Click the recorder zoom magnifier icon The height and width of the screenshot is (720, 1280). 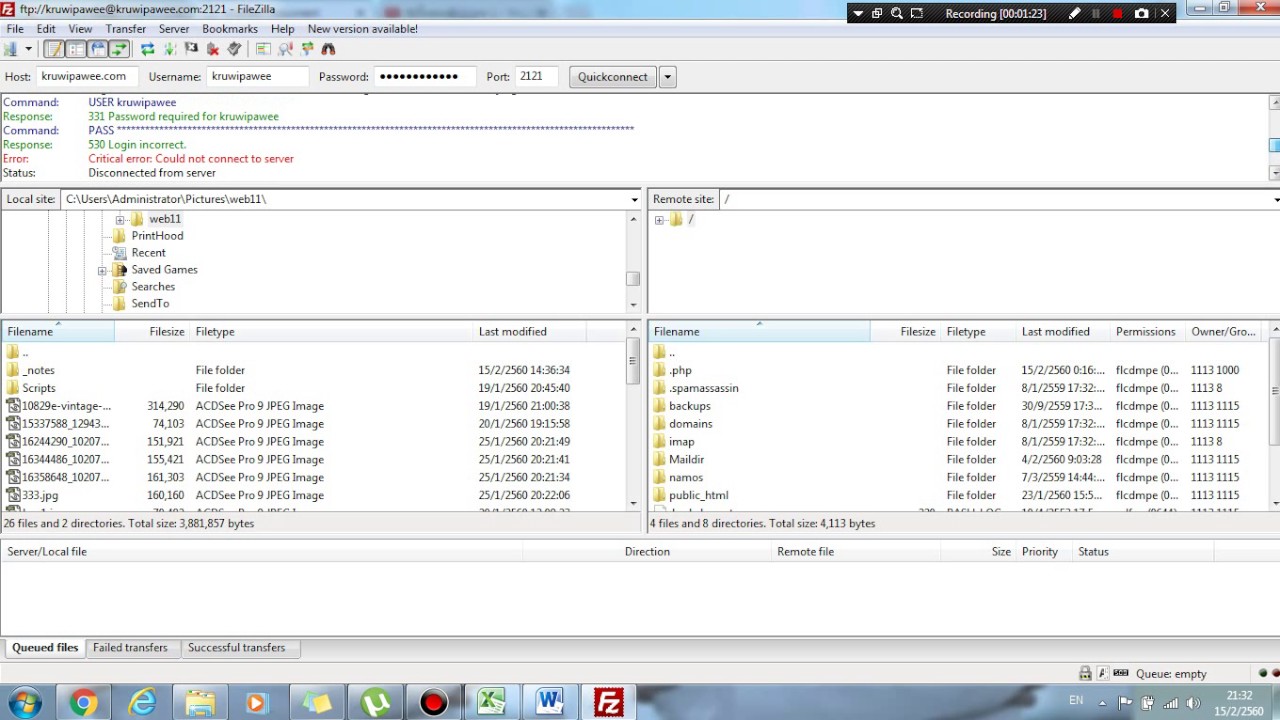pyautogui.click(x=897, y=14)
